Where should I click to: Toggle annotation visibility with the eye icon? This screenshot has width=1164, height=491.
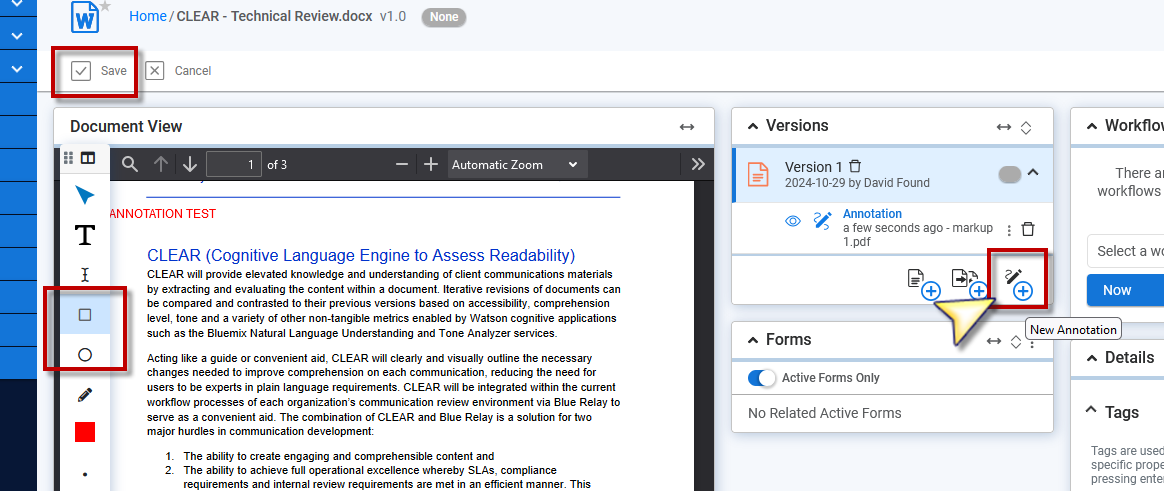(x=793, y=221)
